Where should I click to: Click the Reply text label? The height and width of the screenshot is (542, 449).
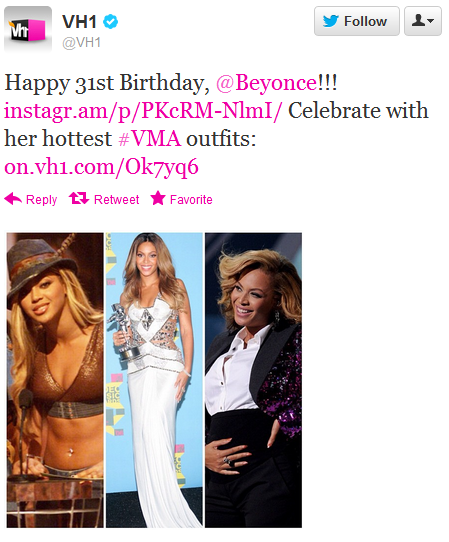(x=41, y=200)
